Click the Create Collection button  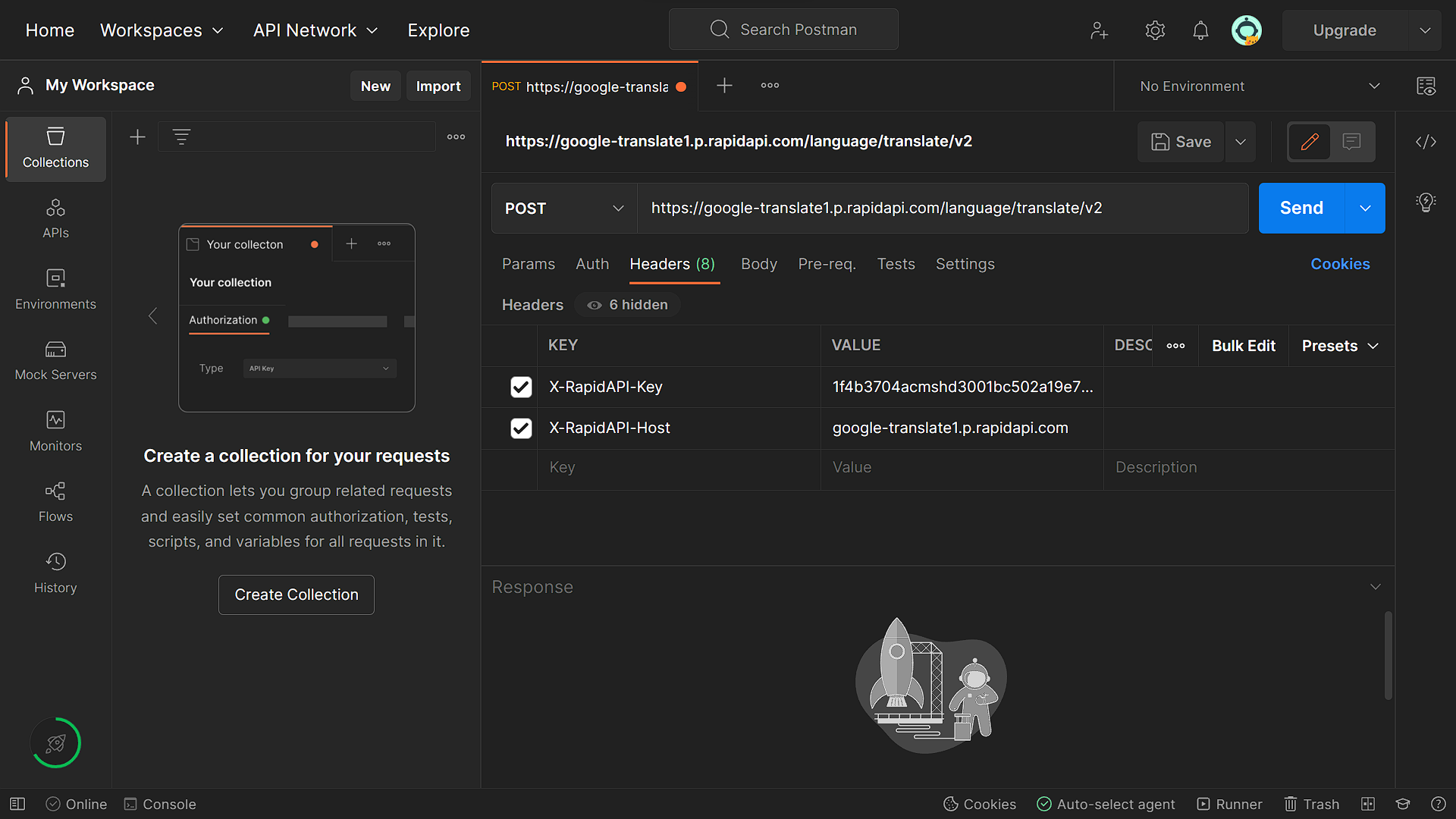click(x=297, y=595)
